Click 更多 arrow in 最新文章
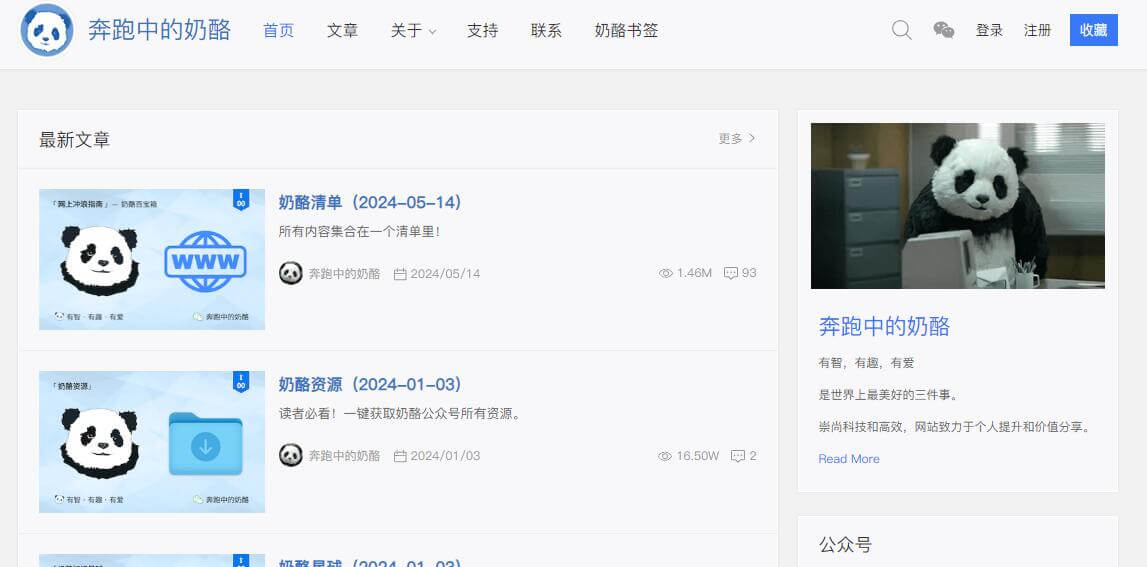Image resolution: width=1147 pixels, height=567 pixels. point(737,138)
